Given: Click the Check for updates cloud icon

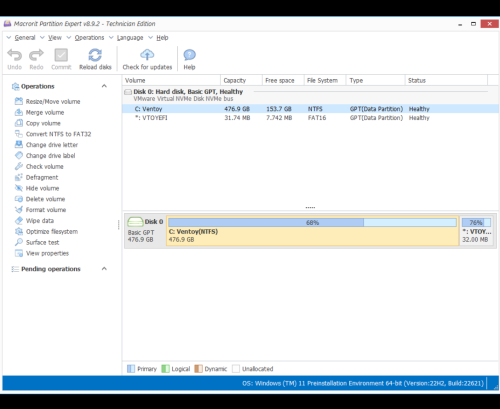Looking at the screenshot, I should 147,55.
